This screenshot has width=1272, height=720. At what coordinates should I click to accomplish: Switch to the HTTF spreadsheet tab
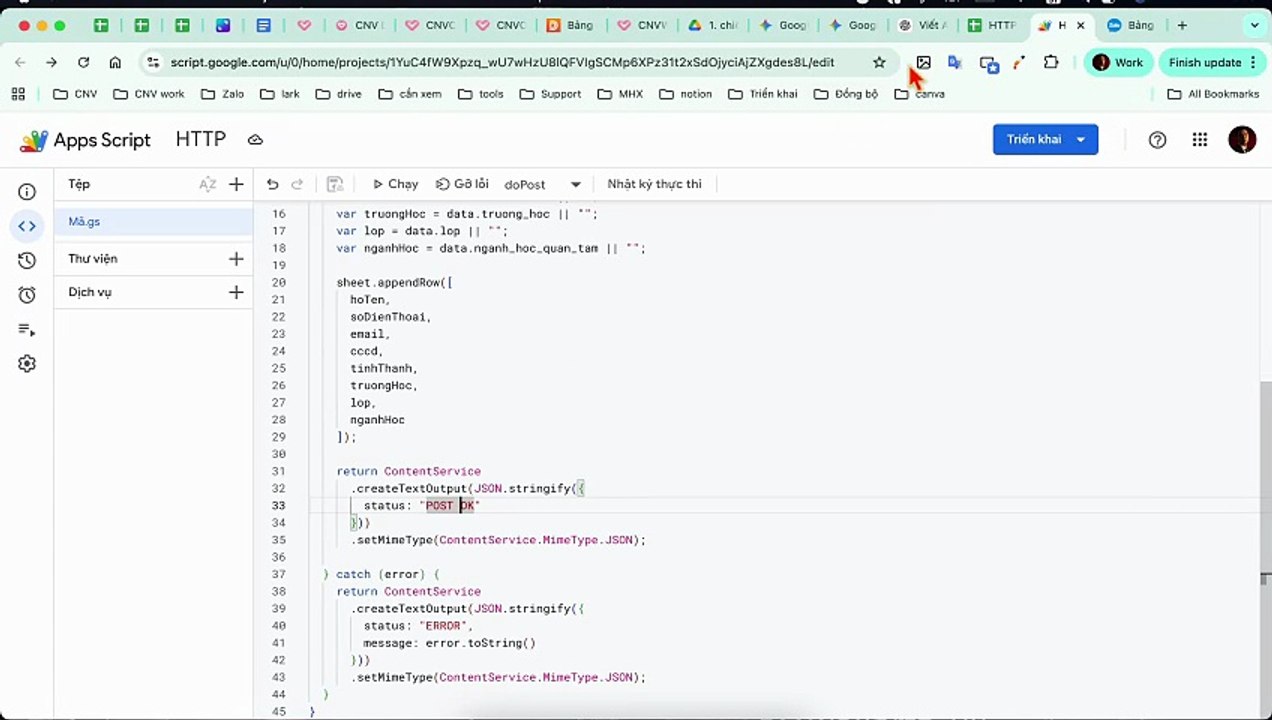click(x=991, y=25)
